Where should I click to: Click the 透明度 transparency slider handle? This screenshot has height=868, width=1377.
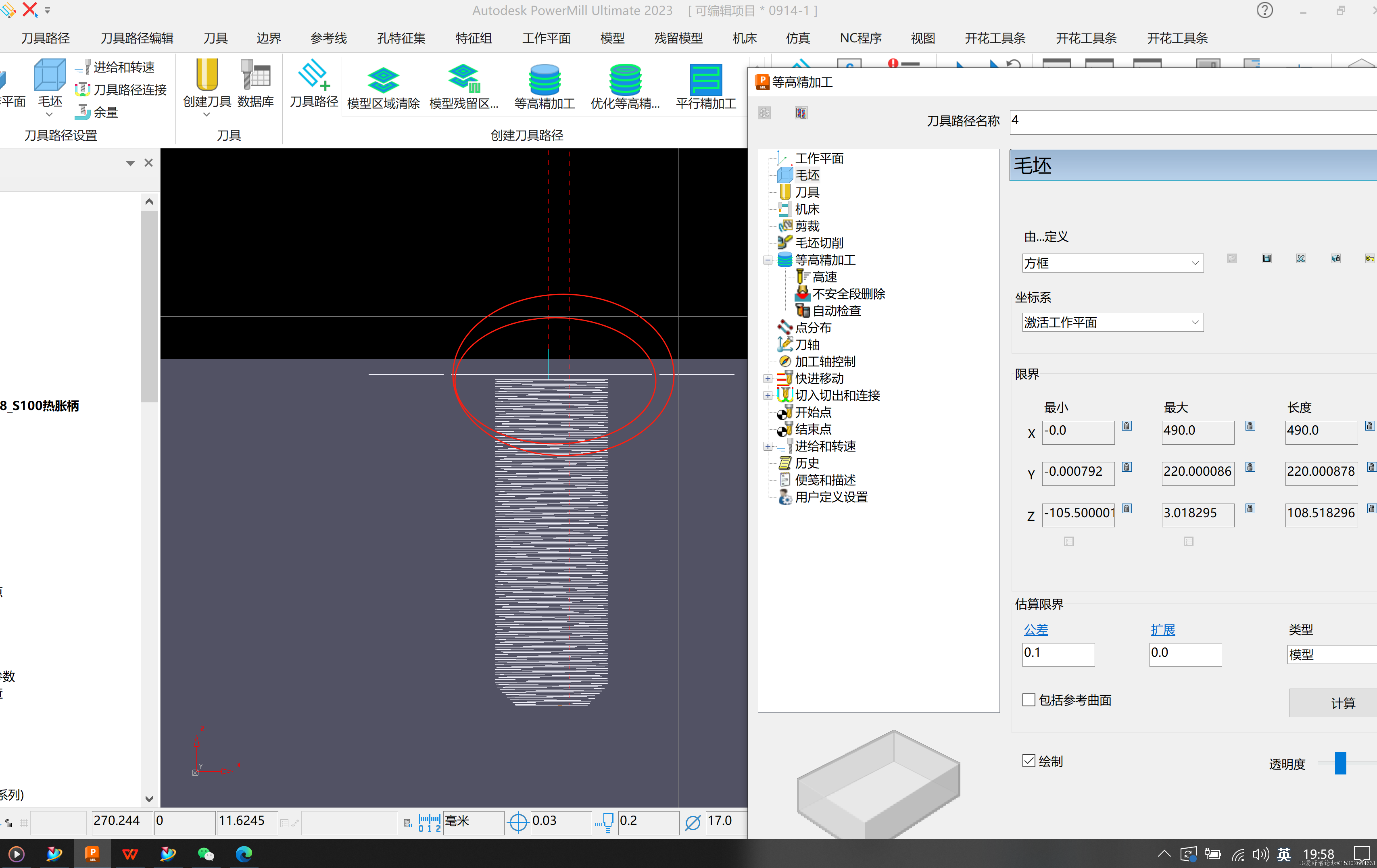coord(1340,764)
